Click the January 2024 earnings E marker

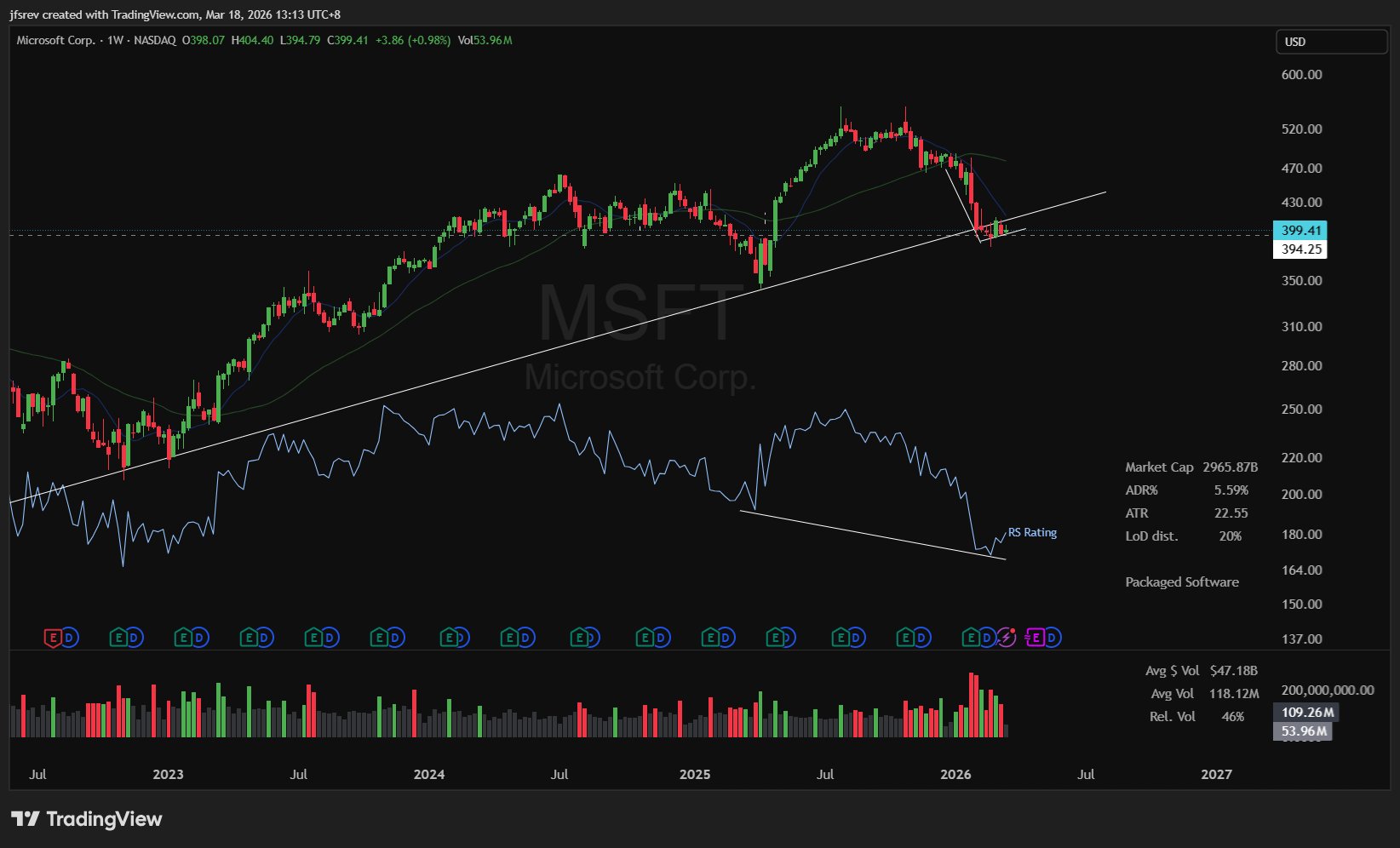(449, 637)
